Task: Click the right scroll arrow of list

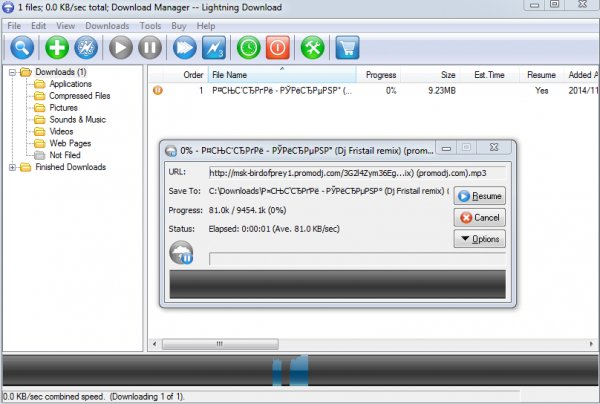Action: (591, 344)
